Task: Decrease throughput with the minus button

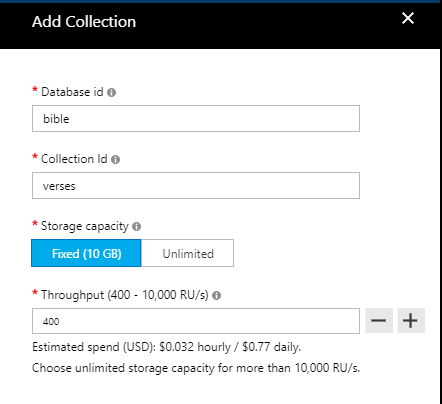Action: point(379,321)
